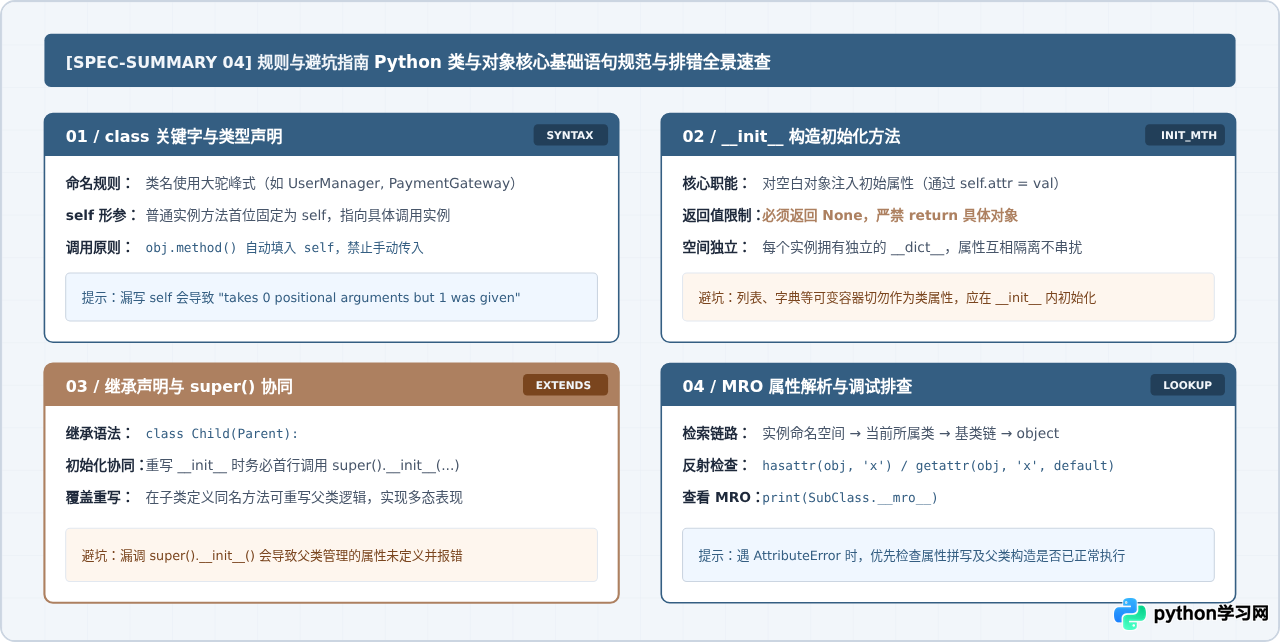Click heading '02 / __init__ 构造初始化方法'

coord(791,136)
